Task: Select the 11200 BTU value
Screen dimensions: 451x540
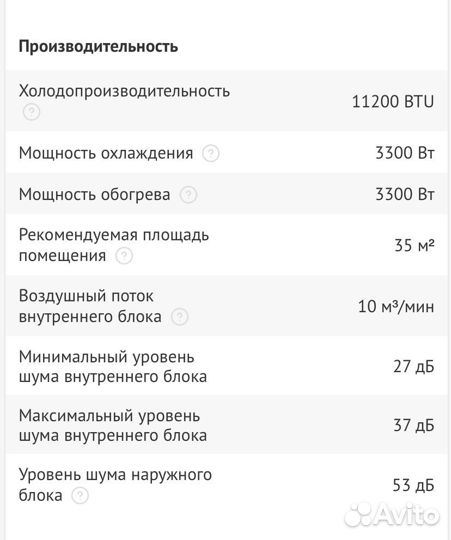Action: (x=393, y=102)
